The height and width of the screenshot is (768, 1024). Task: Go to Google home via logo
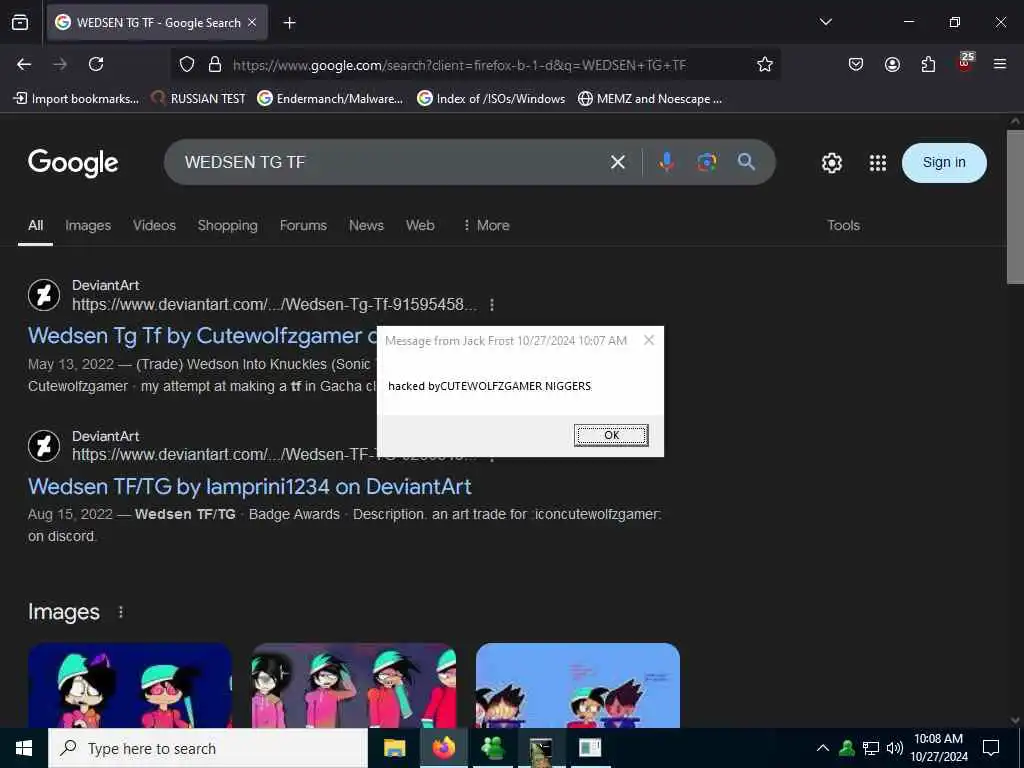(73, 163)
